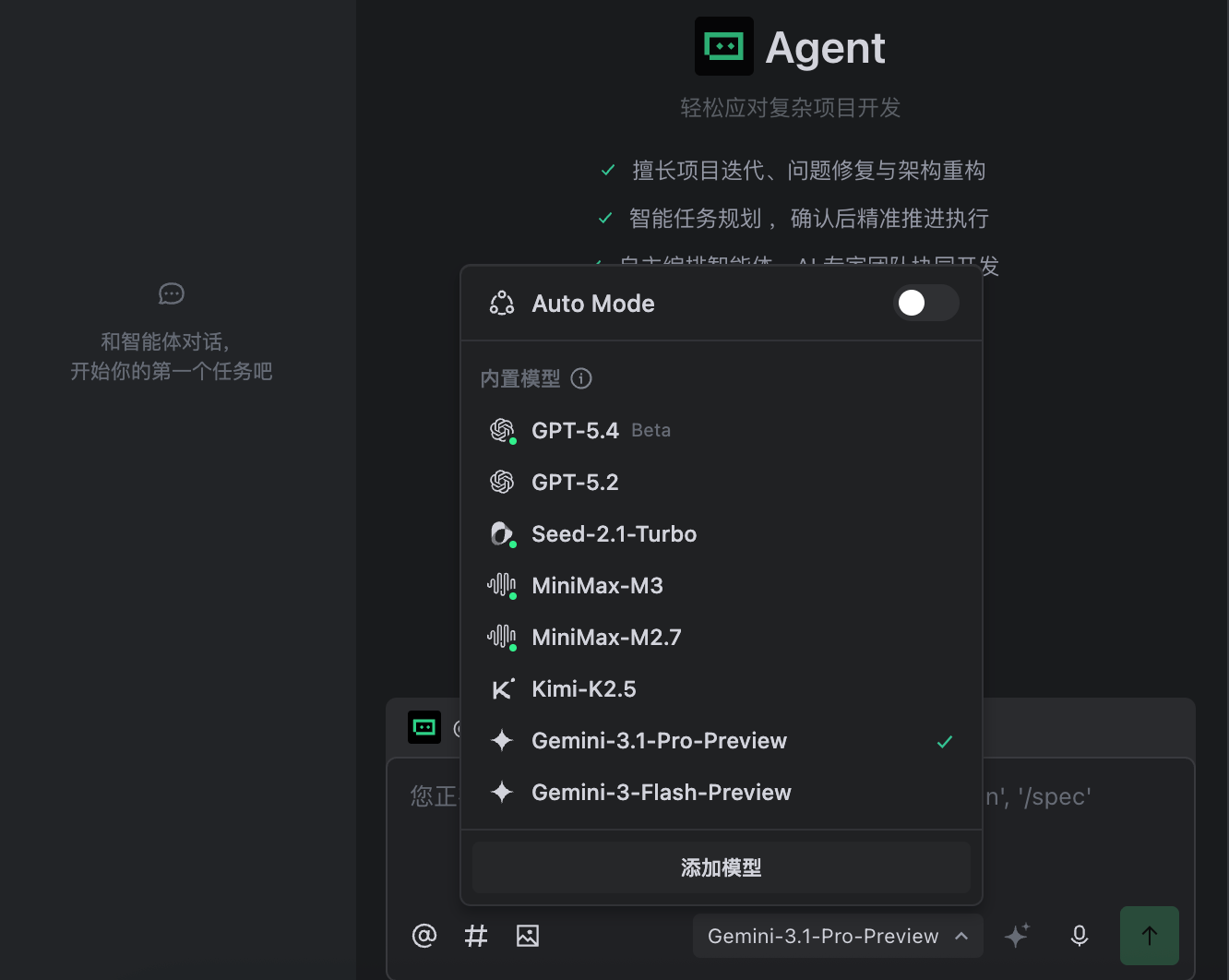Click the 内置模型 section label

[x=520, y=378]
